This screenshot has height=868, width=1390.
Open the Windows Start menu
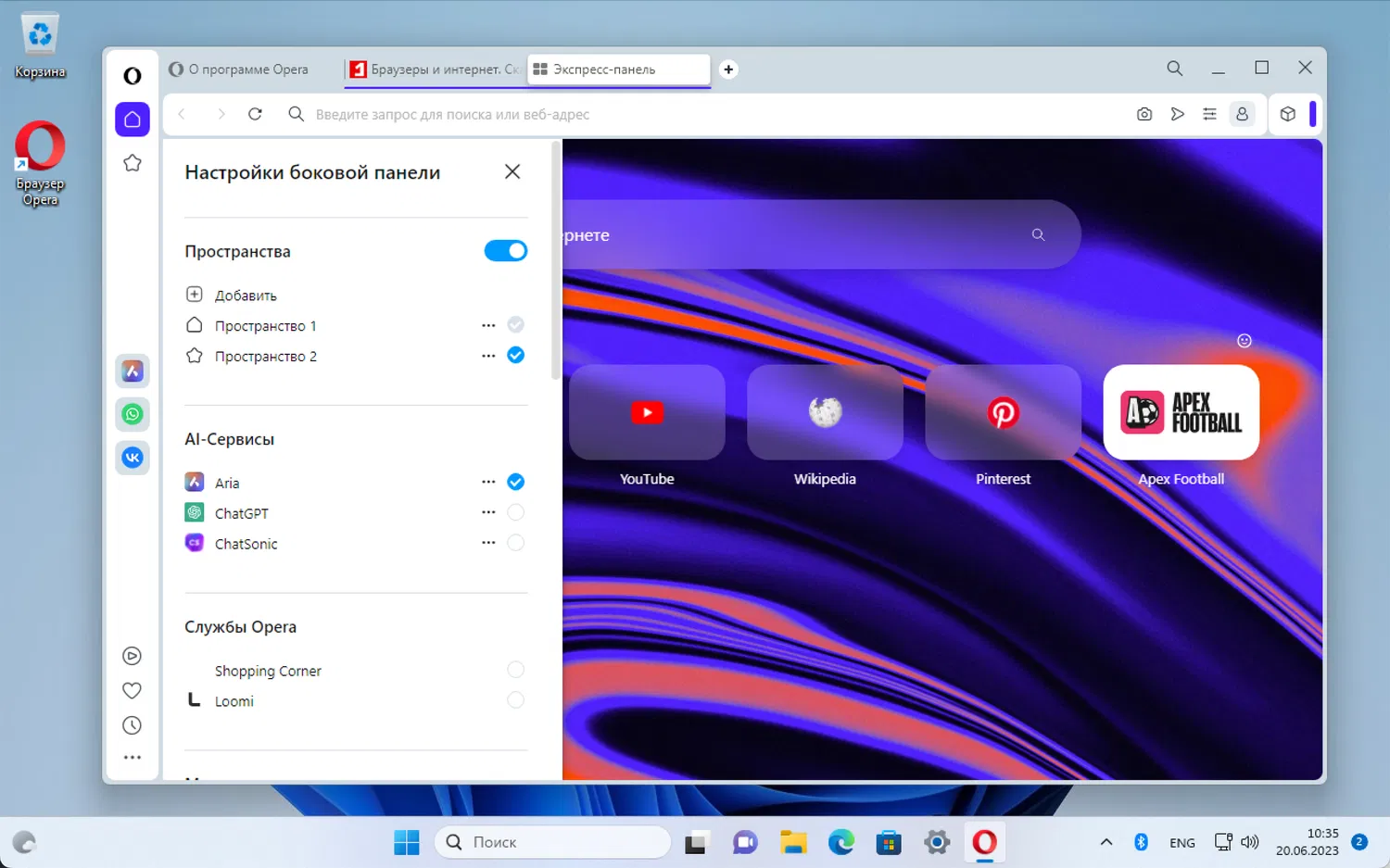click(x=407, y=842)
